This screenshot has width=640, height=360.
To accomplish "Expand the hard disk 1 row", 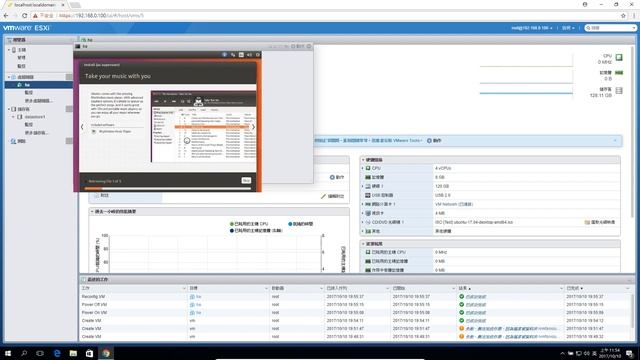I will 362,186.
